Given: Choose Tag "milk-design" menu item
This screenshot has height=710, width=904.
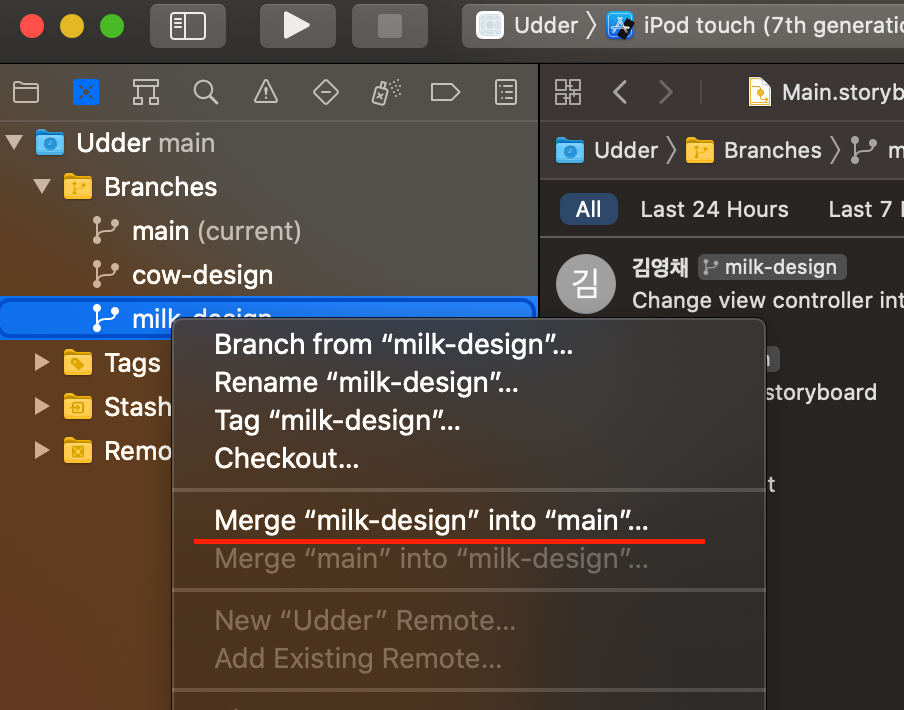Looking at the screenshot, I should click(x=469, y=421).
